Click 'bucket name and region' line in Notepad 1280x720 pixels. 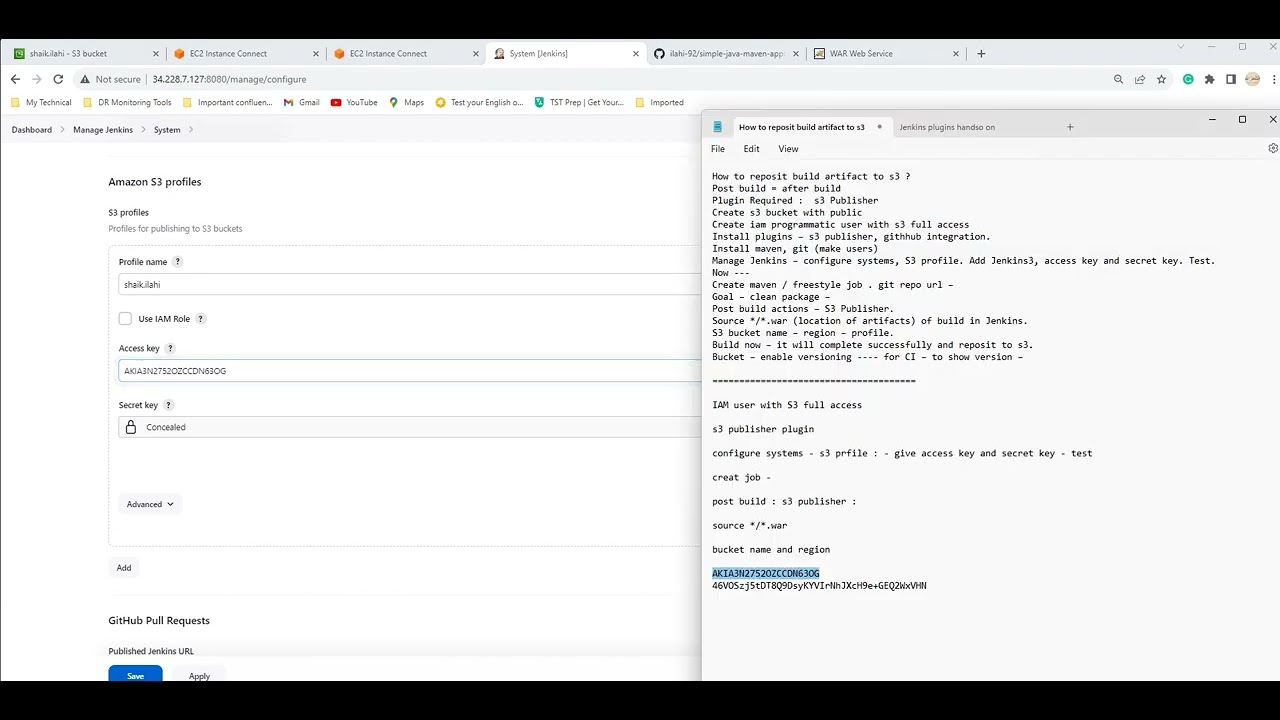tap(771, 550)
